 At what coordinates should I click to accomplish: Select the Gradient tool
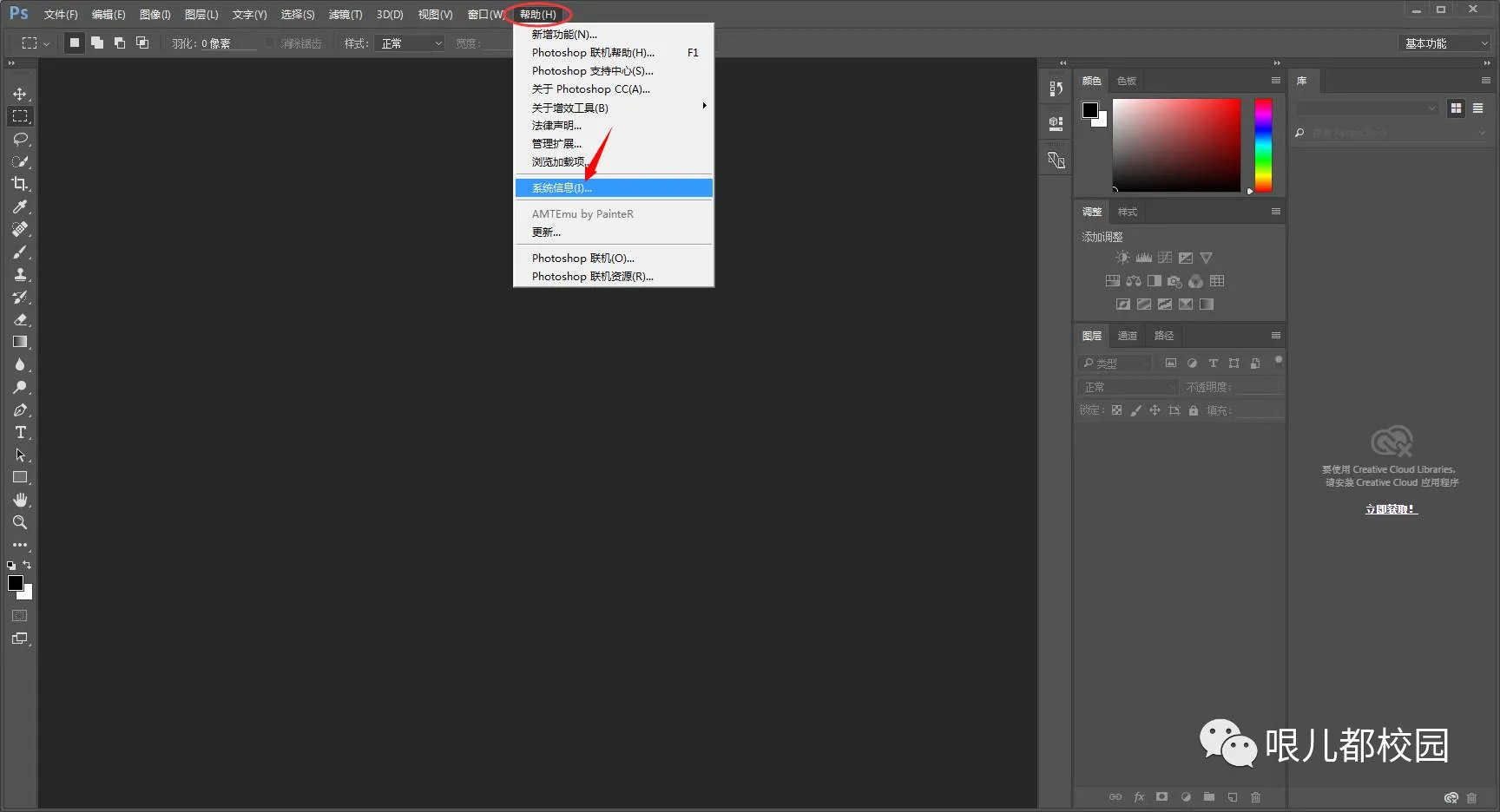20,342
